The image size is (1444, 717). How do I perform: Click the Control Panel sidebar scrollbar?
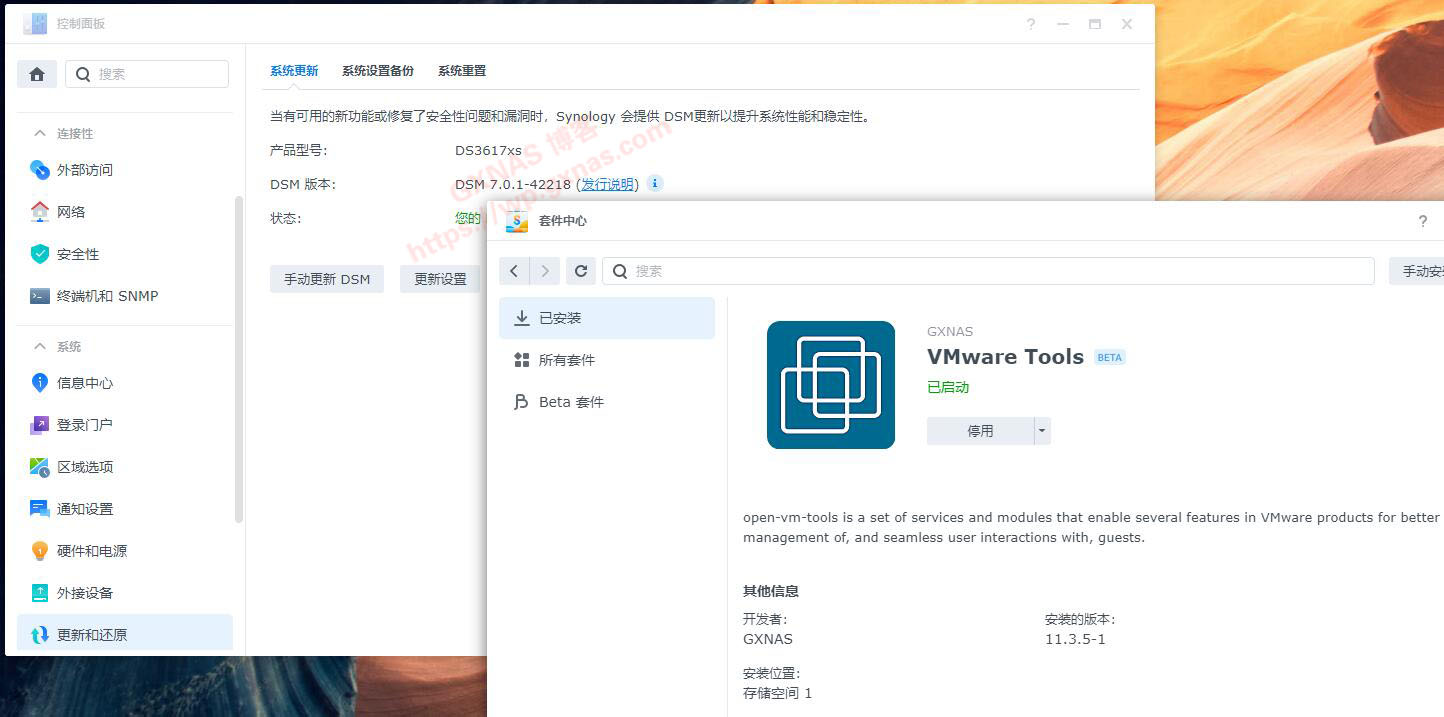coord(238,360)
